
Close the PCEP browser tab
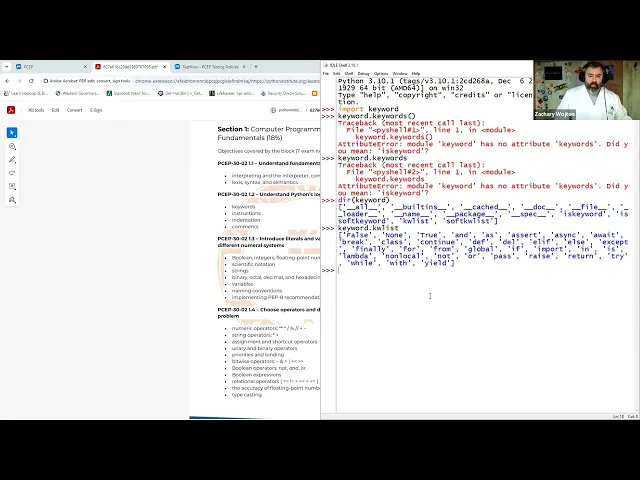[85, 67]
